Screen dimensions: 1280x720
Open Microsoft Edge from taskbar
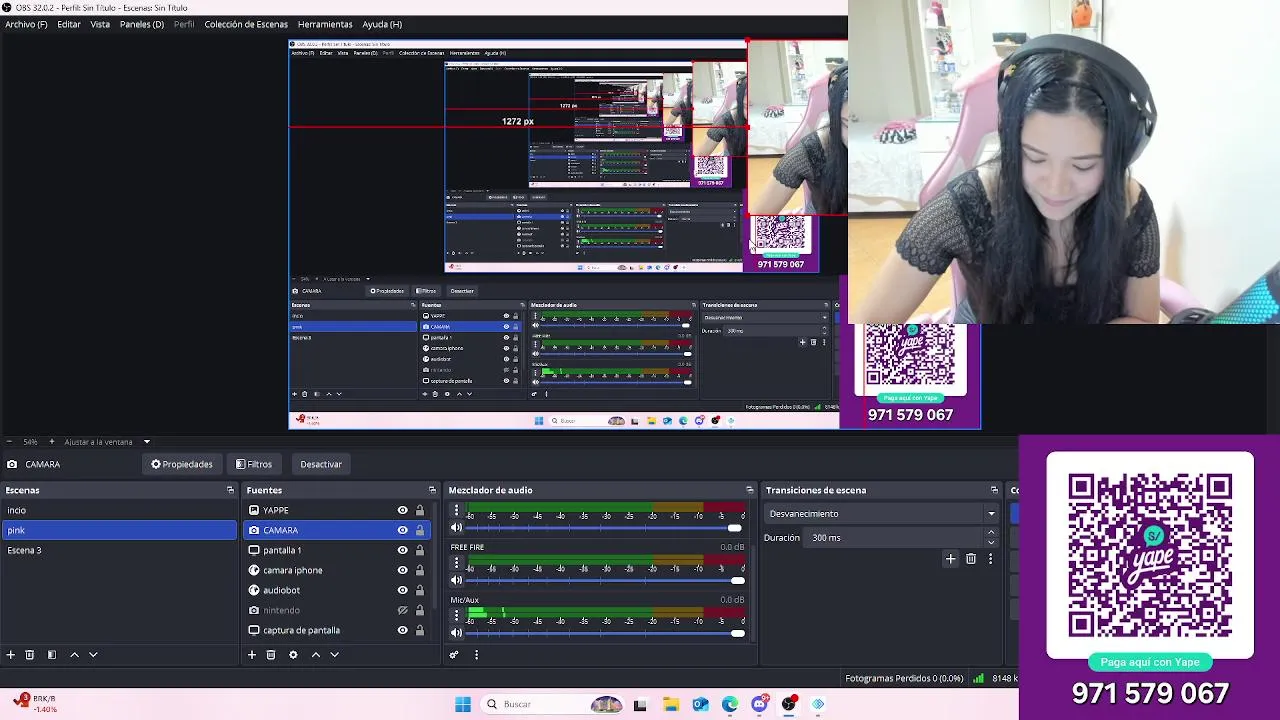730,704
